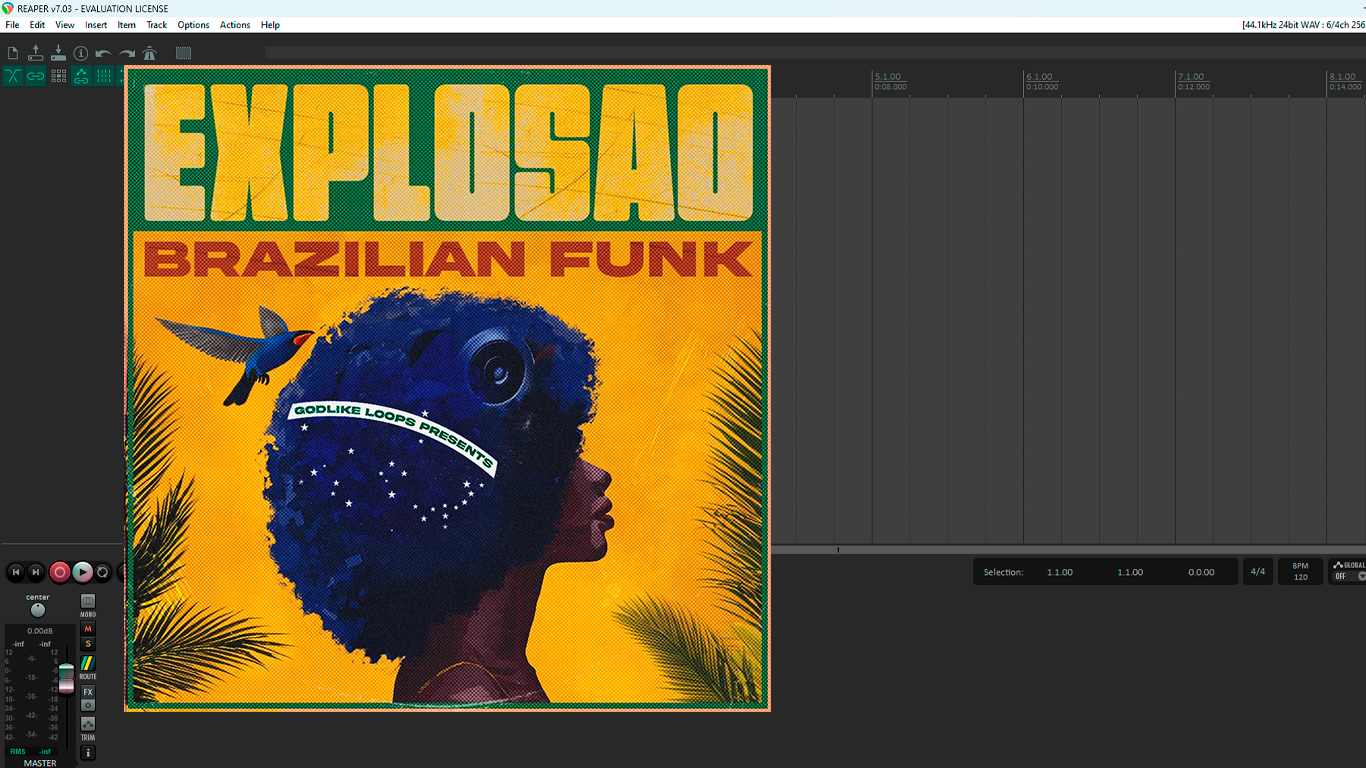The height and width of the screenshot is (768, 1366).
Task: Click the MASTER track label
Action: (x=40, y=763)
